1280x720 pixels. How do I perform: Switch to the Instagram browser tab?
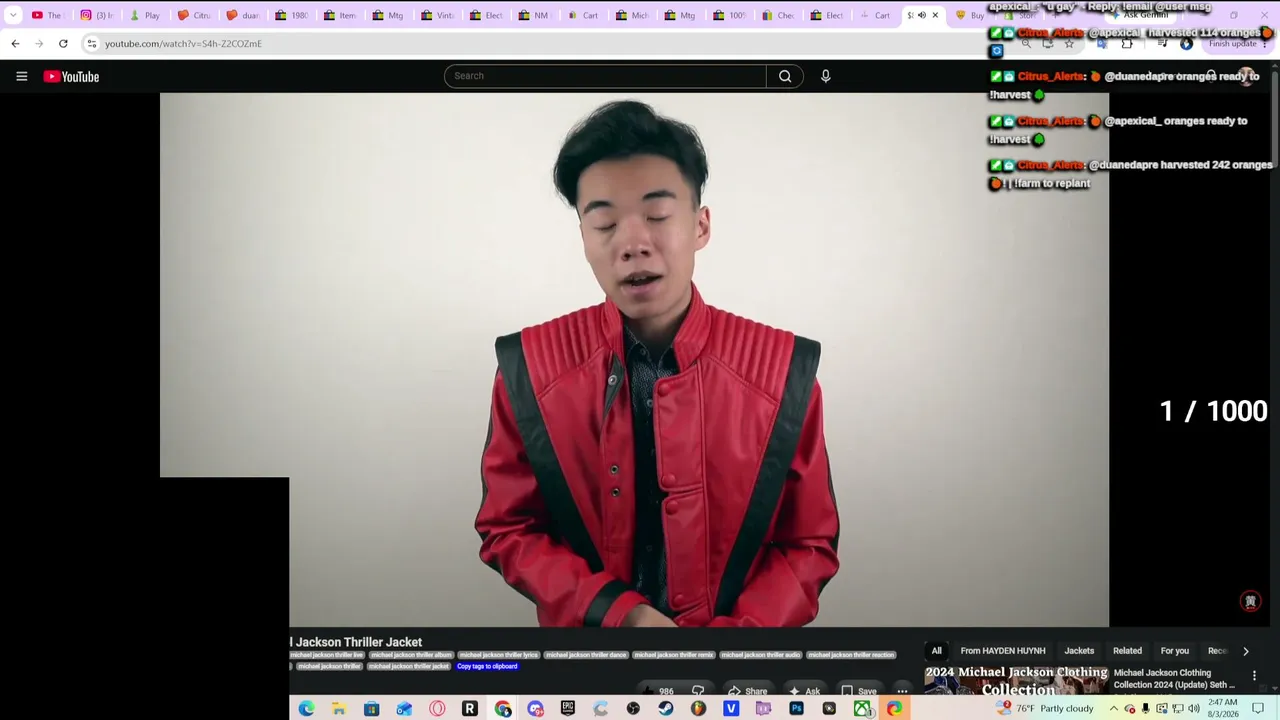98,15
